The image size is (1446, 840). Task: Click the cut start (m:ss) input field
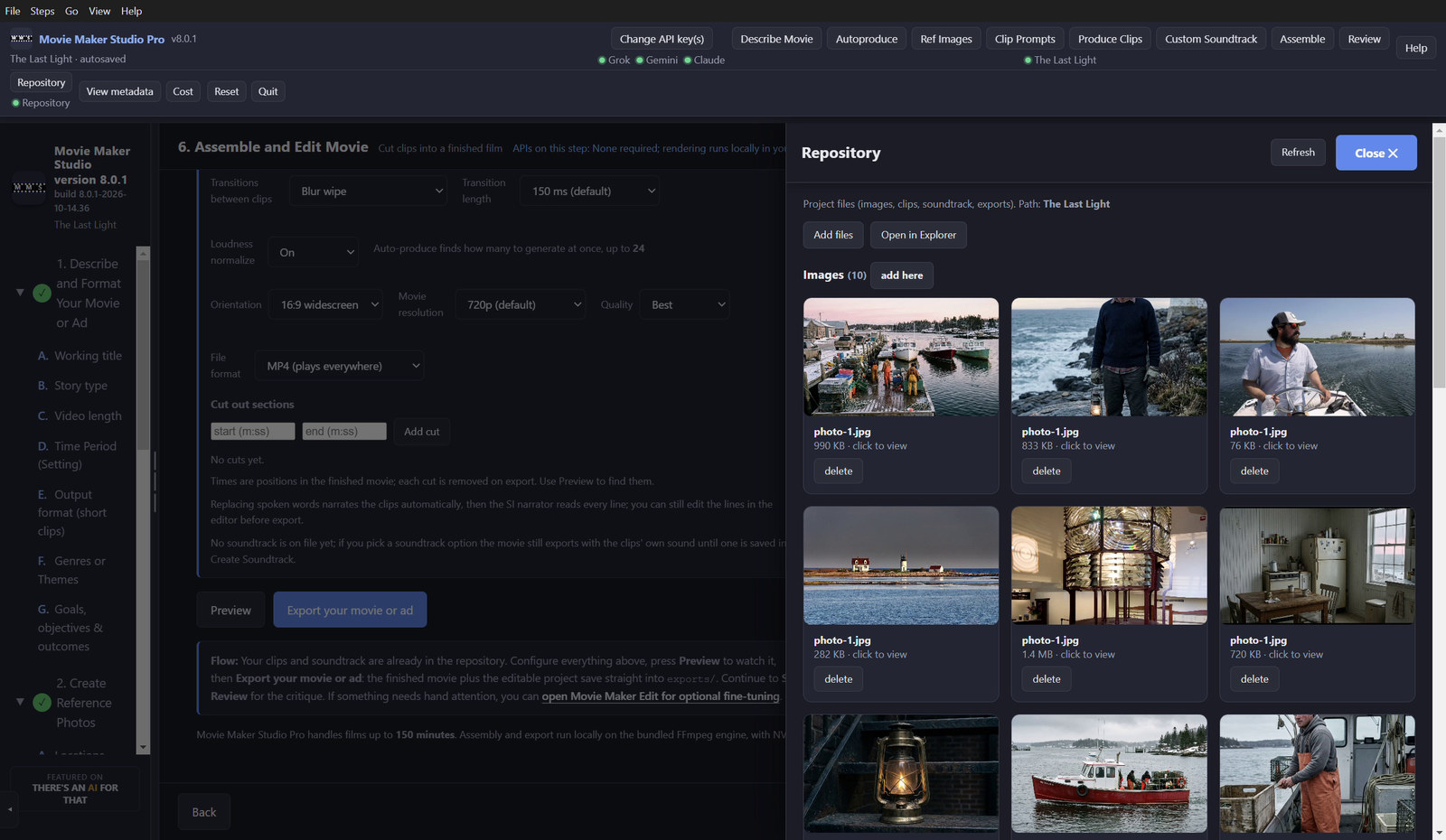click(x=253, y=432)
